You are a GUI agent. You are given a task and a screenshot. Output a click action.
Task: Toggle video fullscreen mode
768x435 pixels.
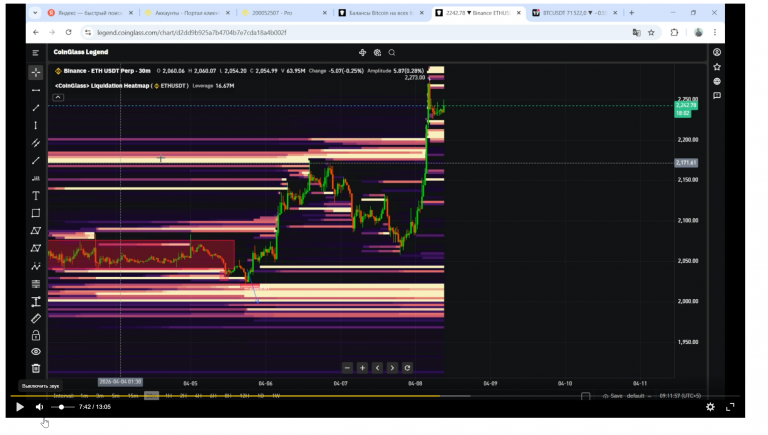click(x=730, y=407)
